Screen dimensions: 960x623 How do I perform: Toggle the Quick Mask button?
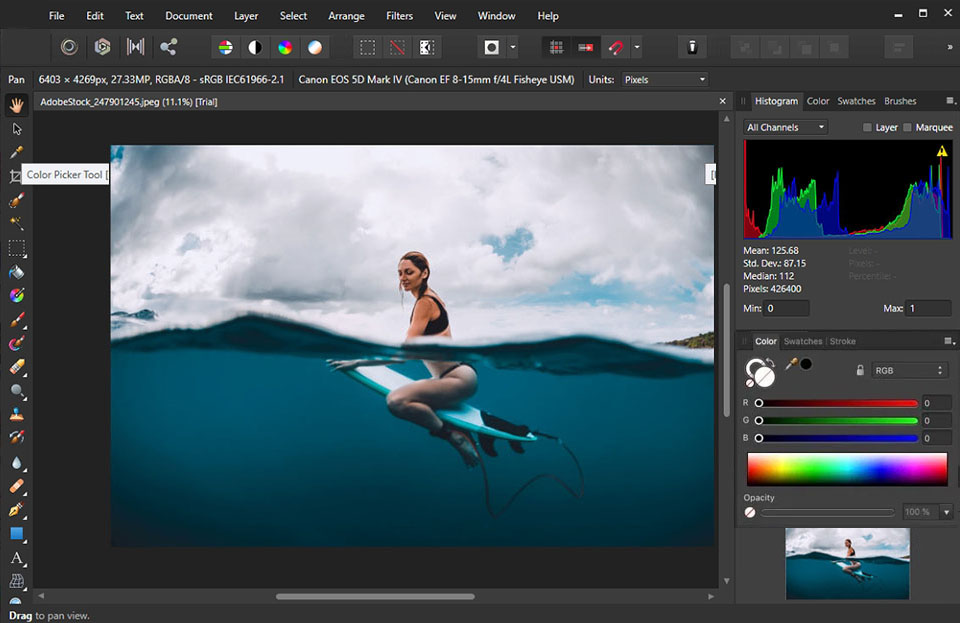coord(492,48)
